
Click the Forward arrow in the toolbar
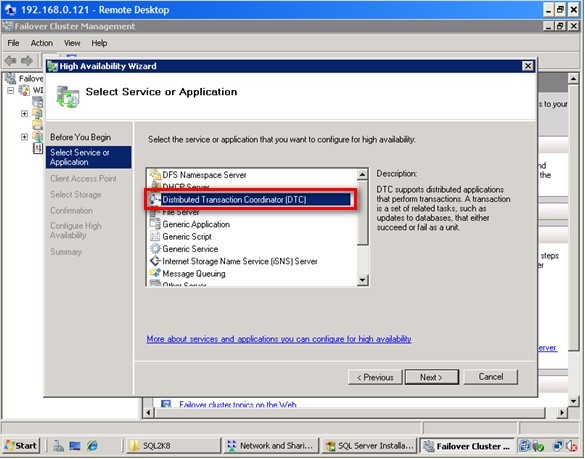coord(27,60)
